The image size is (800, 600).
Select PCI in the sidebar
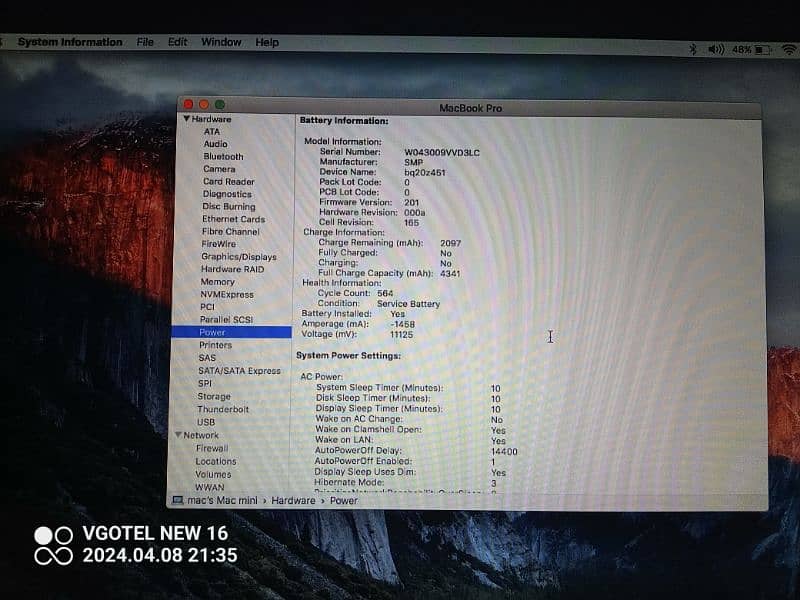[x=207, y=307]
